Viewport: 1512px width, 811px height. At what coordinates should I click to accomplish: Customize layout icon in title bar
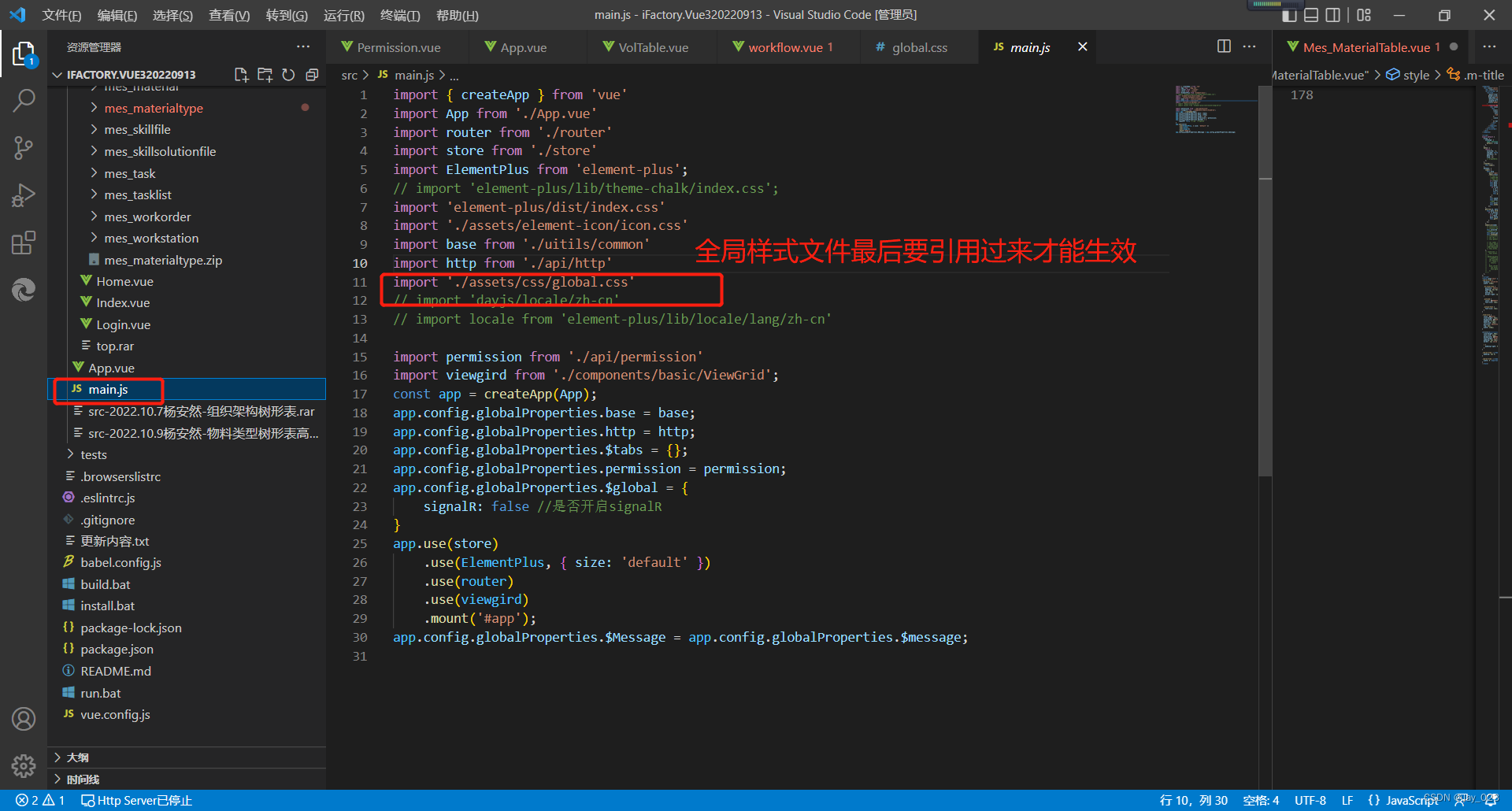1364,15
